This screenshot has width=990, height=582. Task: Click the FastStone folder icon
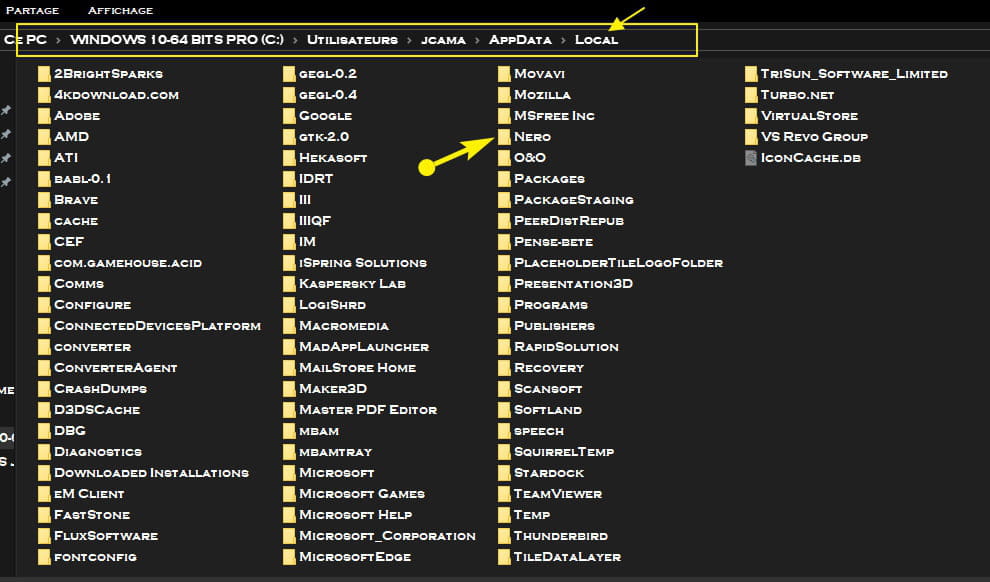tap(44, 514)
